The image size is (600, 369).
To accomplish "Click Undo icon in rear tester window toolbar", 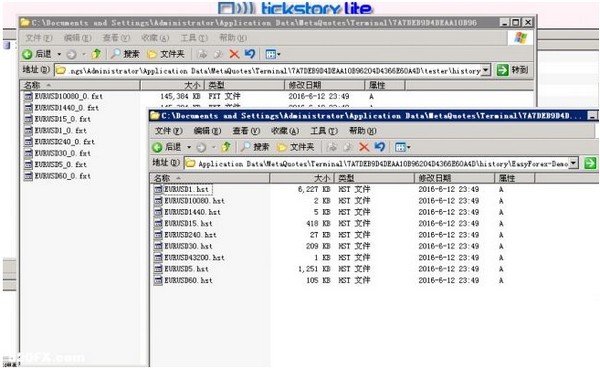I will tap(250, 54).
